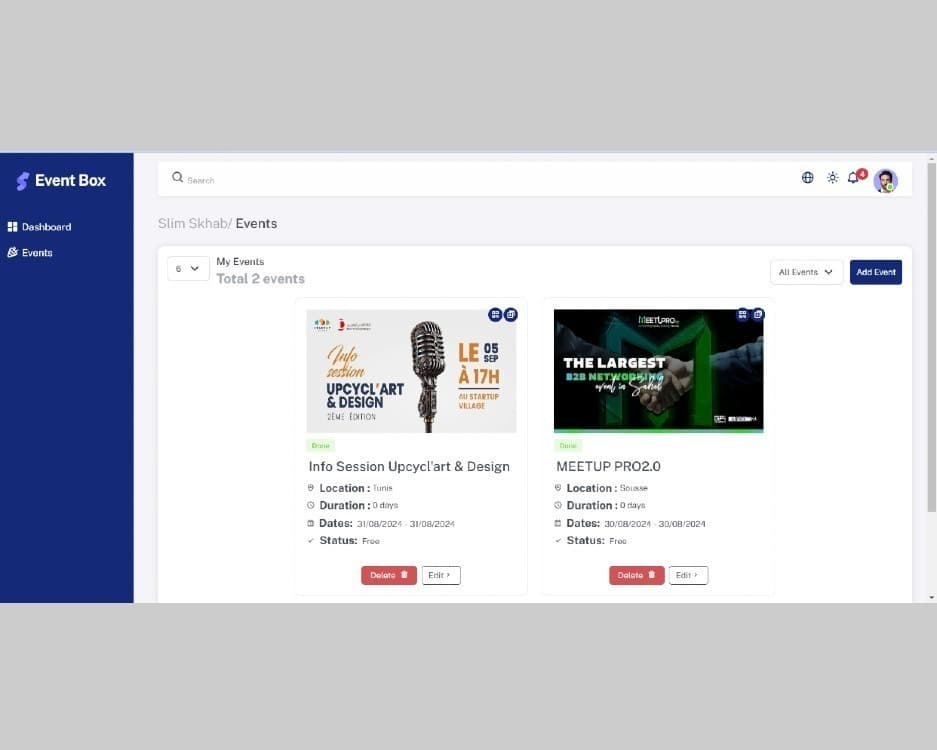Viewport: 937px width, 750px height.
Task: Click the Event Box logo
Action: point(61,181)
